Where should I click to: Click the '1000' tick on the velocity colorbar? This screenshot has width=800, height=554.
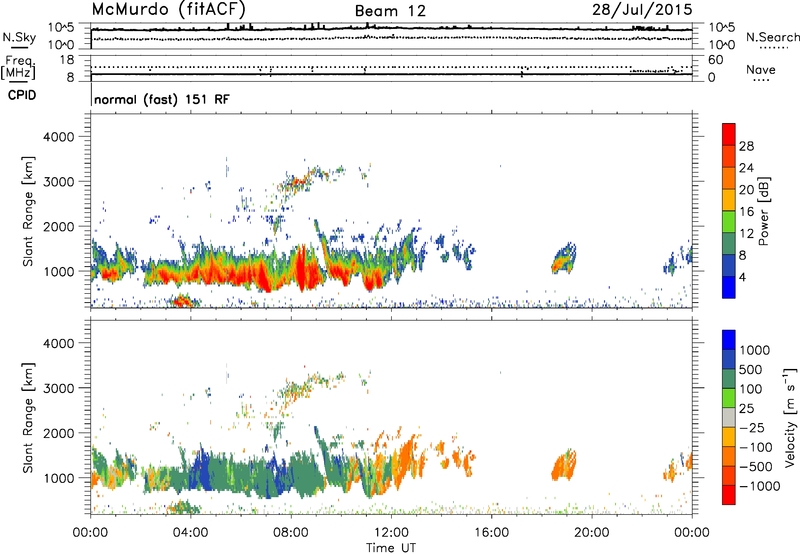pos(754,350)
